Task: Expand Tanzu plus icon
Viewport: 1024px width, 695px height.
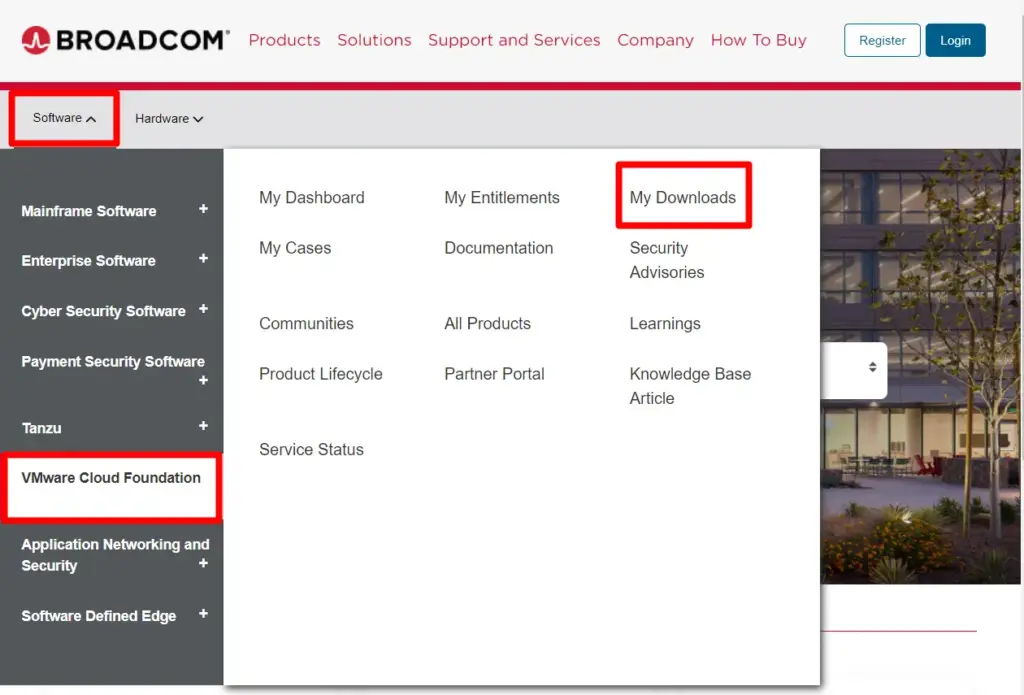Action: click(x=203, y=426)
